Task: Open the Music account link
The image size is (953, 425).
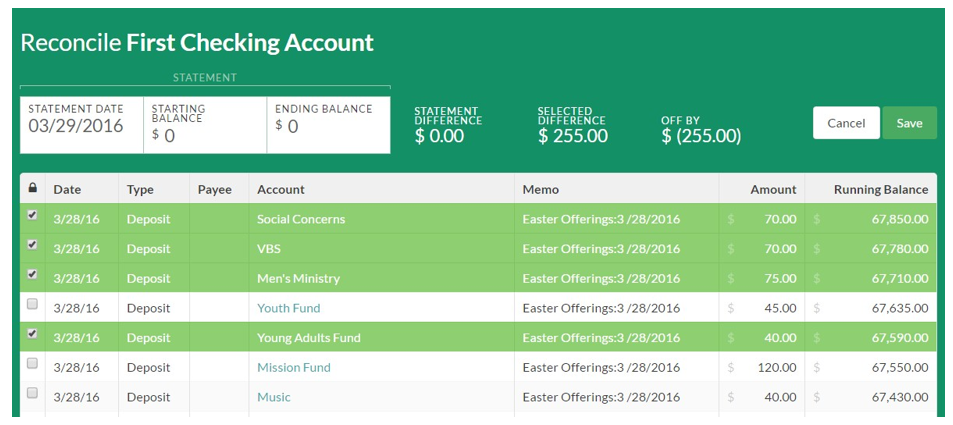Action: [x=274, y=398]
